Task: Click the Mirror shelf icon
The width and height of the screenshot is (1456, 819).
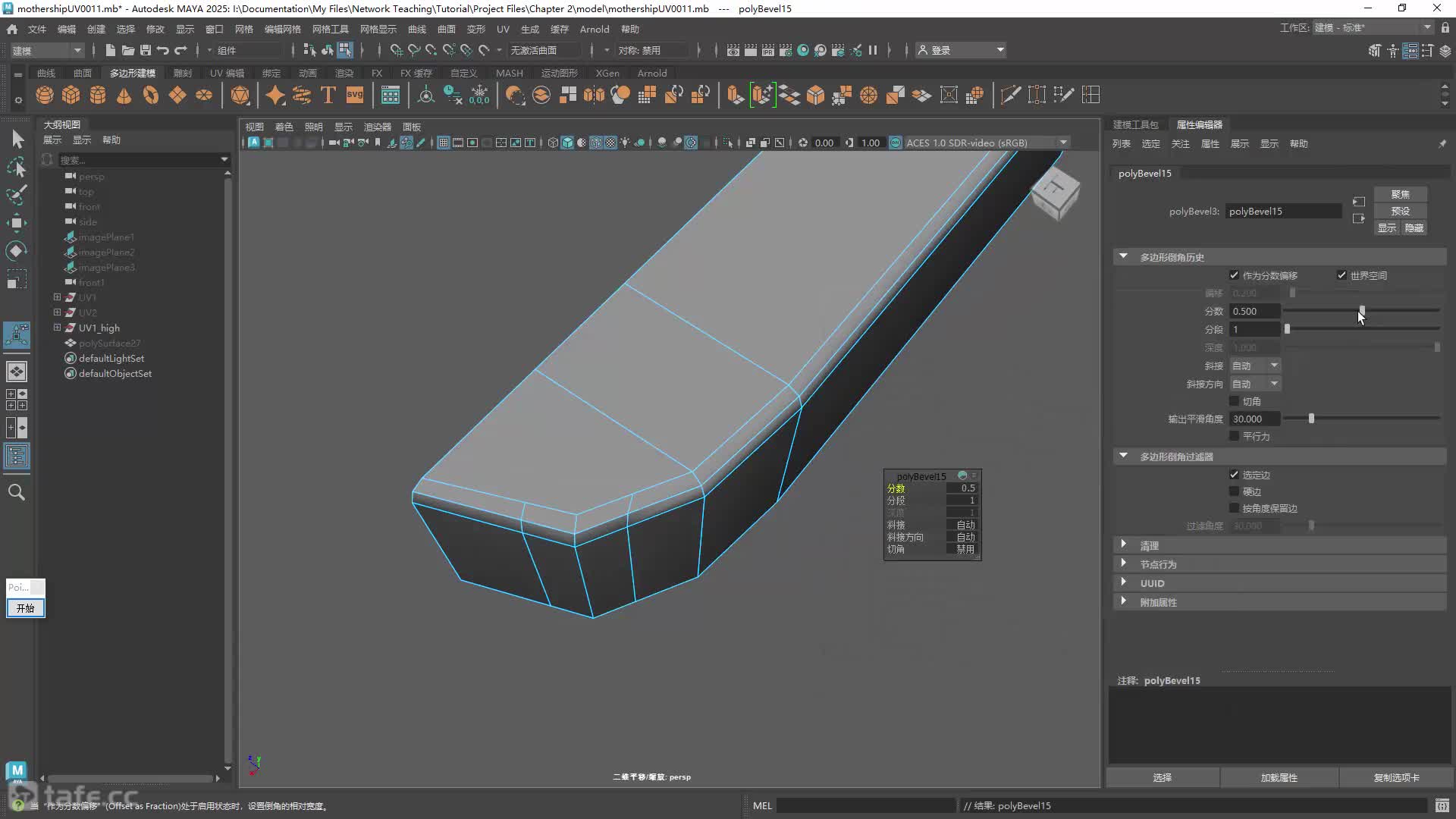Action: (595, 95)
